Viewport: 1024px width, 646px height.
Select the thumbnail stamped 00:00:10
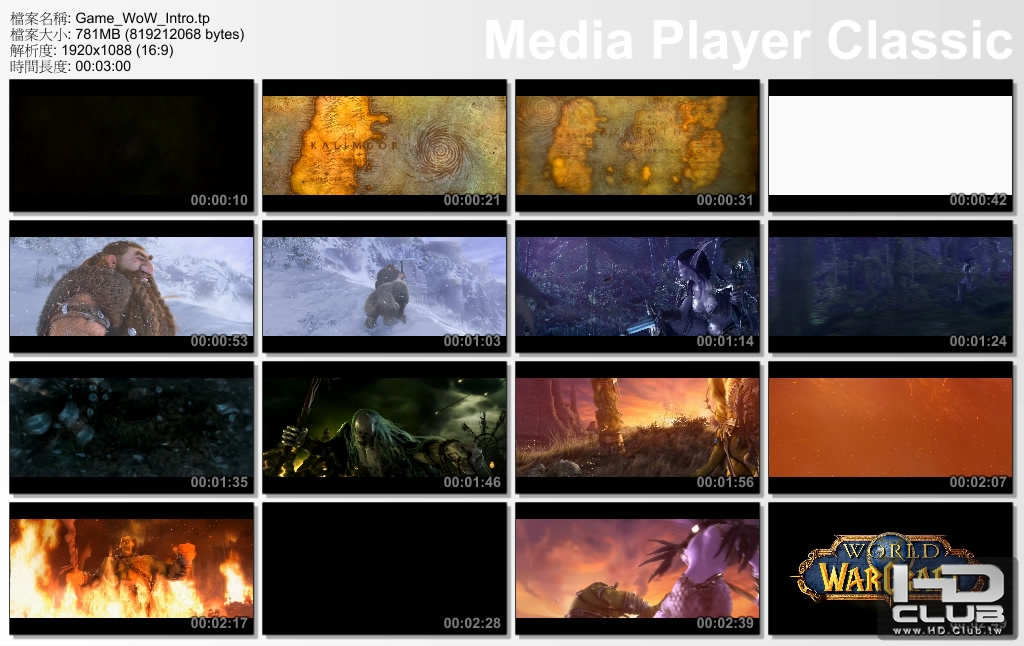(131, 145)
